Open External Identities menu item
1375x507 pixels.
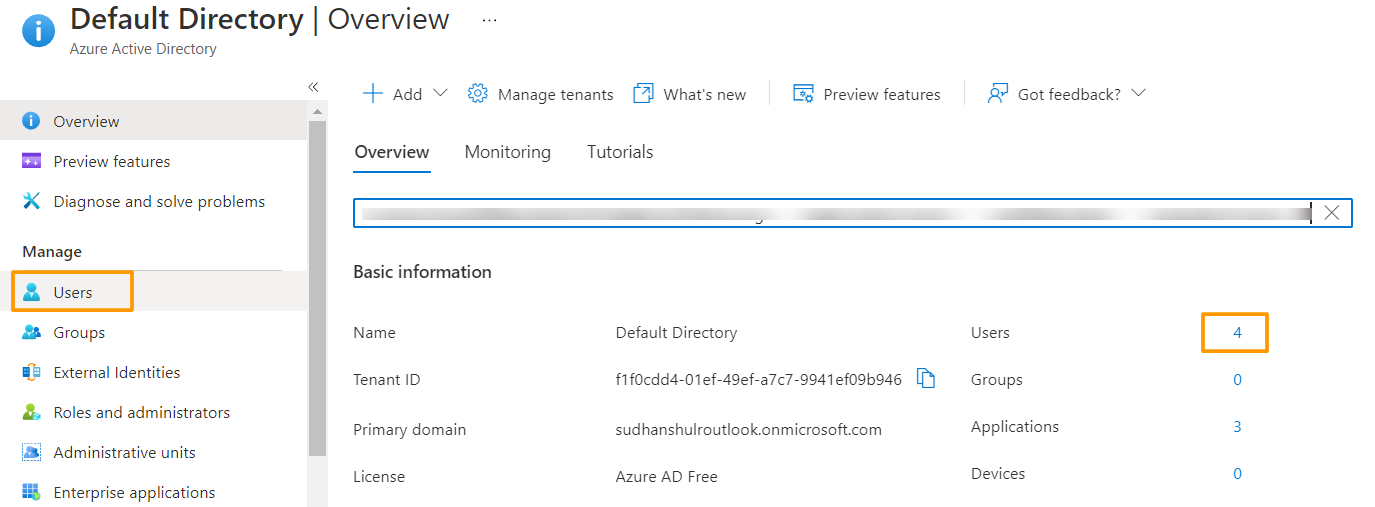(x=154, y=372)
